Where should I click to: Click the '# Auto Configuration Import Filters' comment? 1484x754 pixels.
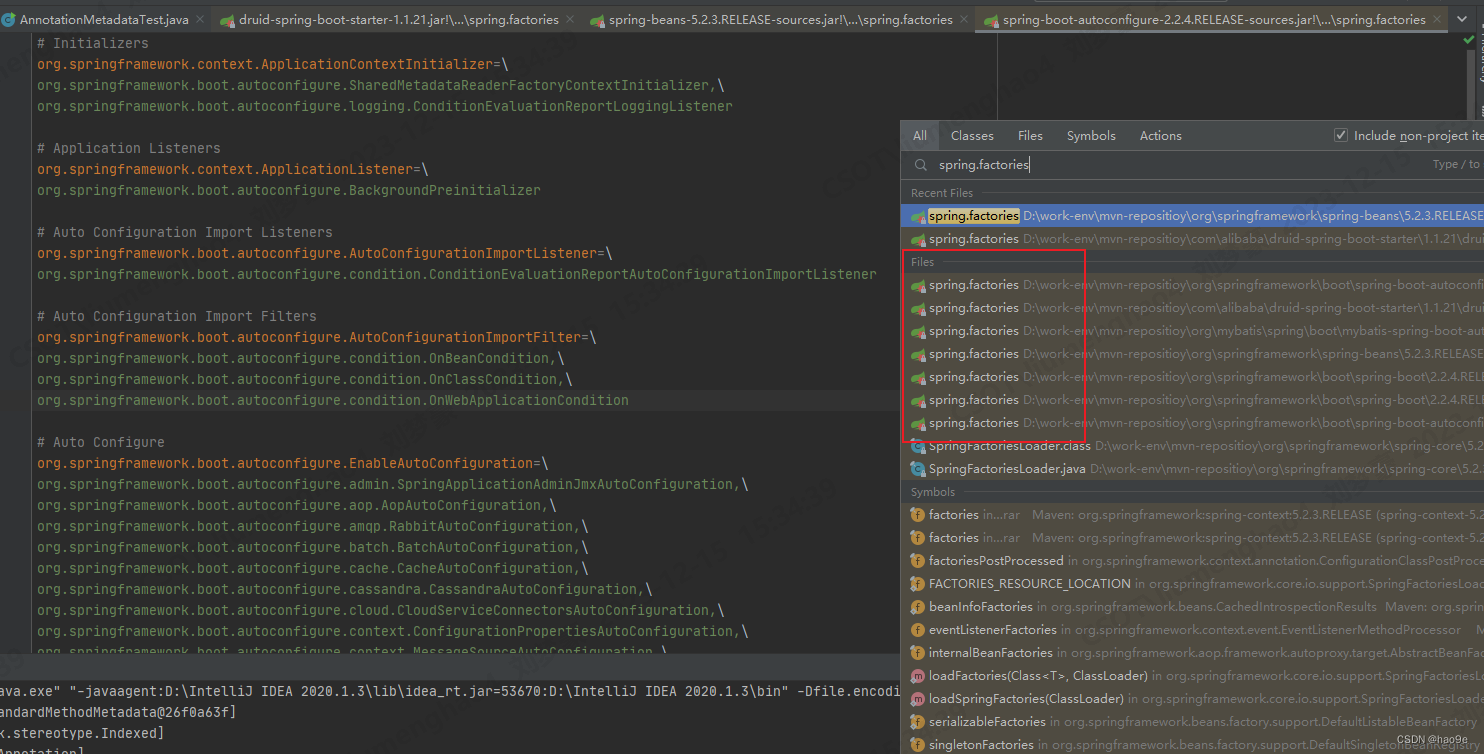(177, 316)
